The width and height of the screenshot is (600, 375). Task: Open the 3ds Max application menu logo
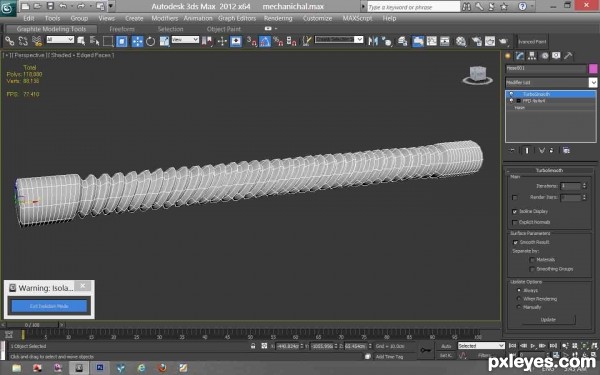tap(8, 8)
